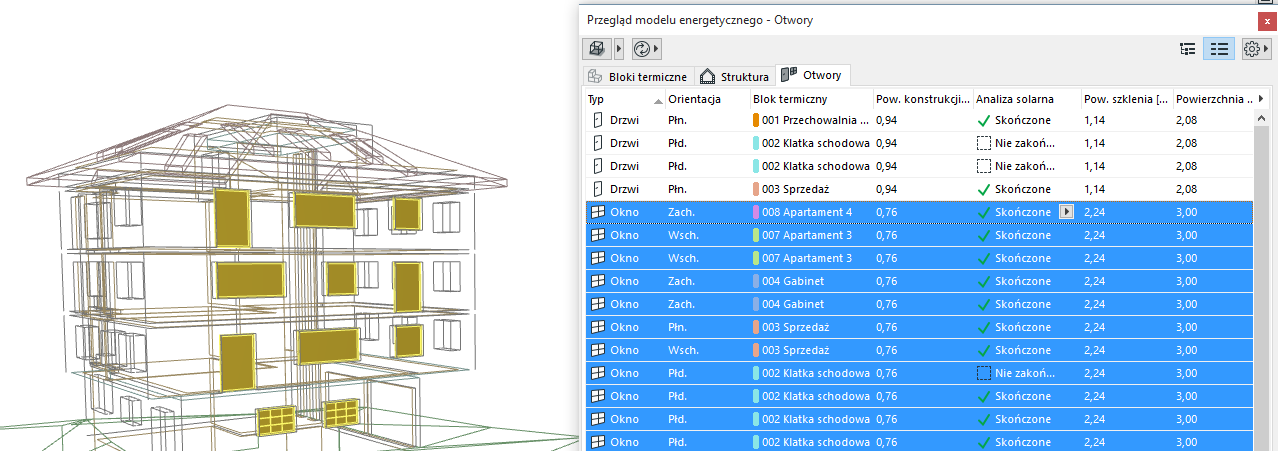Select door icon of 001 Przechowalnia row

pos(599,120)
